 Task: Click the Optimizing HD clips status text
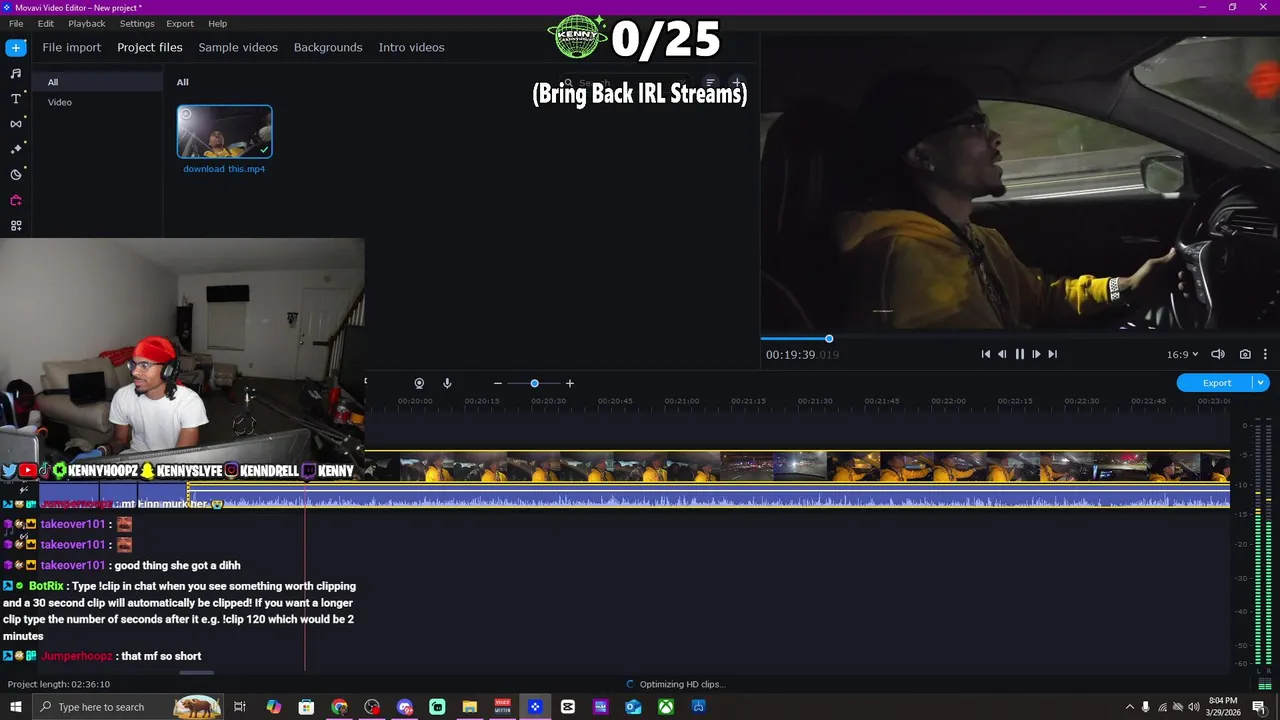(683, 684)
